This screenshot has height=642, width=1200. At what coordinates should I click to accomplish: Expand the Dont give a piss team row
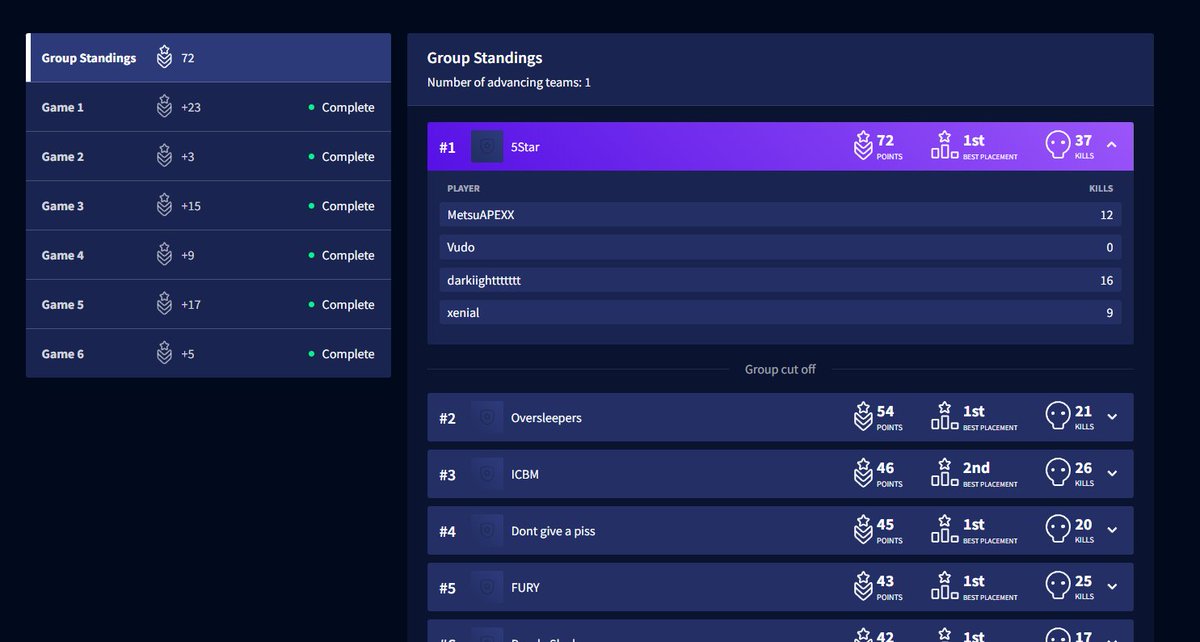[x=1112, y=530]
